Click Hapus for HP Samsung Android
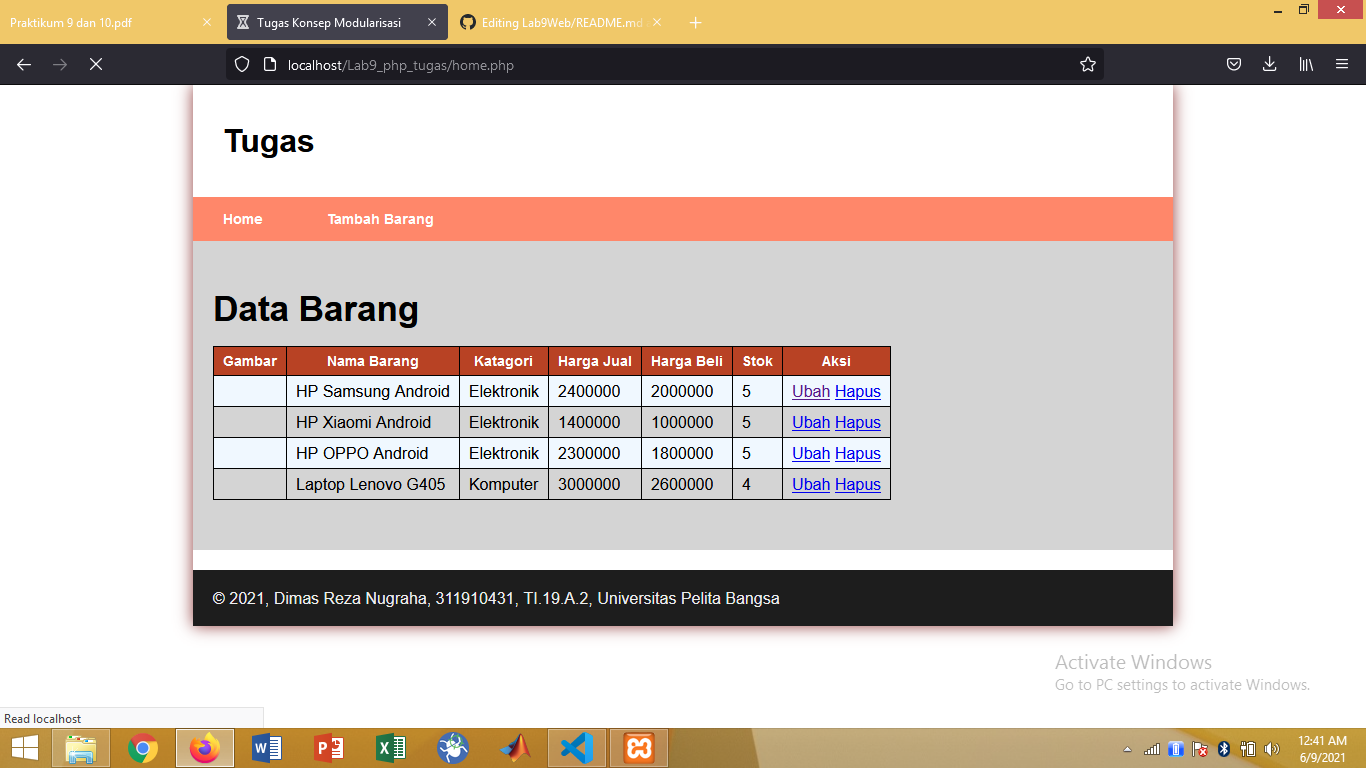 (858, 392)
